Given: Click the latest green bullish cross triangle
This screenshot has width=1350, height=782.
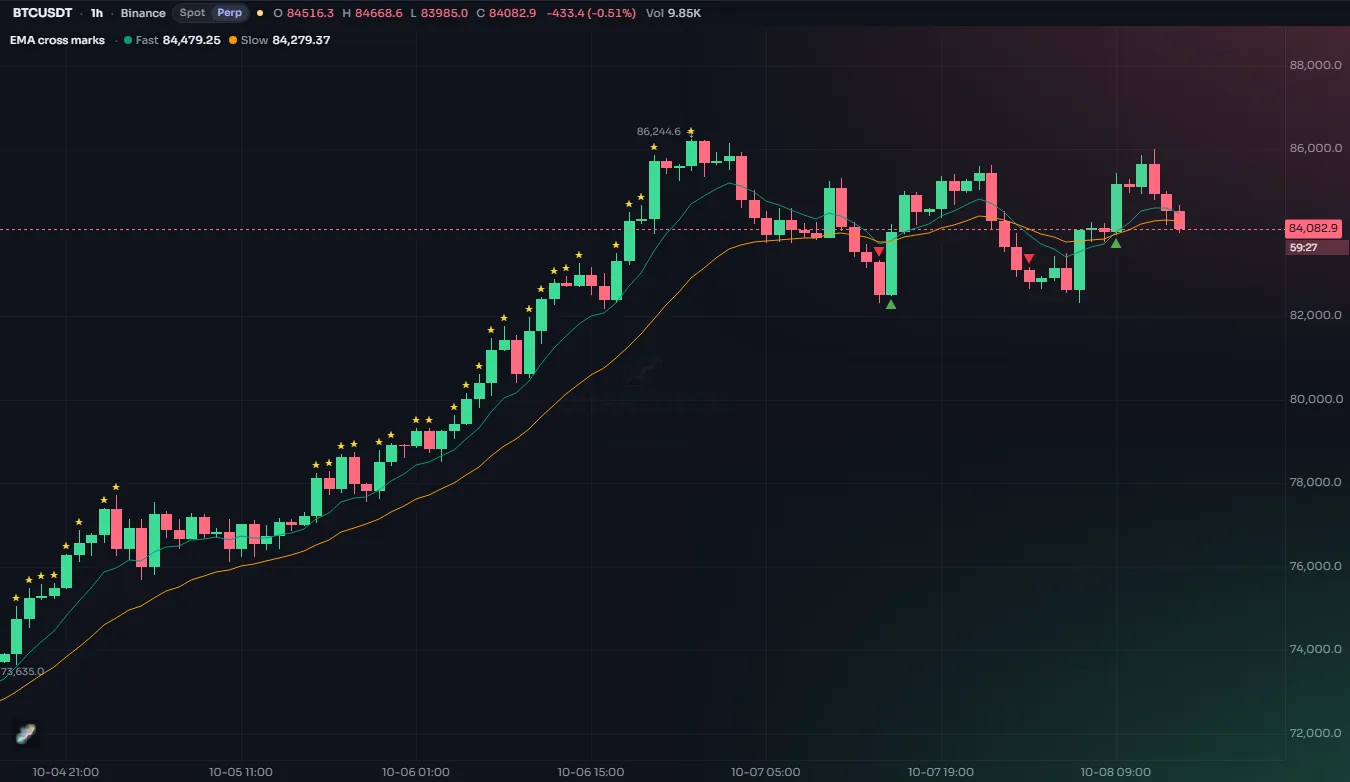Looking at the screenshot, I should tap(1116, 243).
